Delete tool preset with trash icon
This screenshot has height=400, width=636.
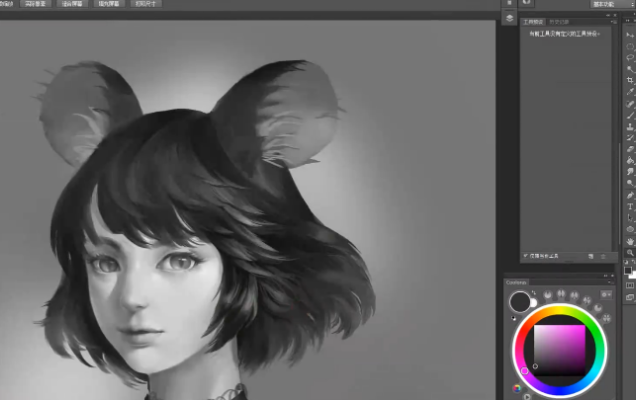(x=603, y=256)
